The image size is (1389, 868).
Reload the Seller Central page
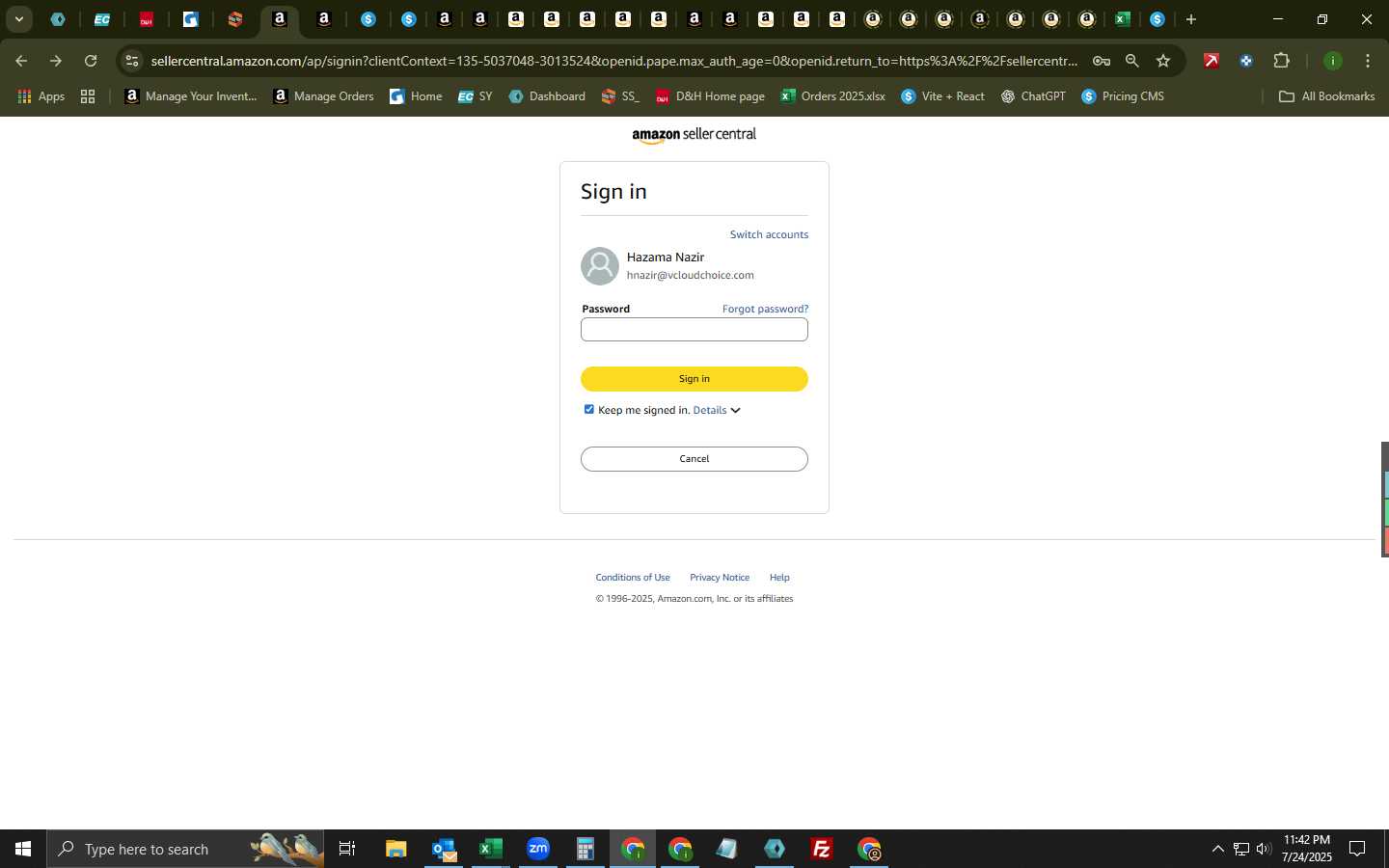(x=91, y=61)
